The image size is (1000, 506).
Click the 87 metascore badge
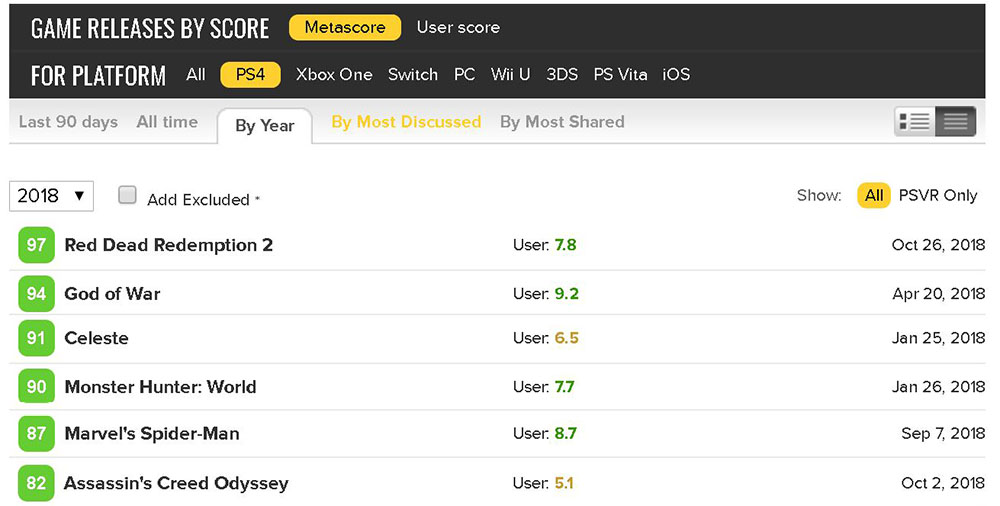click(36, 433)
